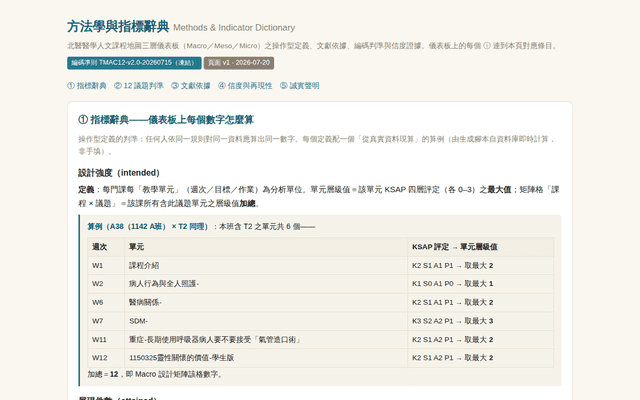Click unit cell 病人行為與全人照護-

click(x=266, y=284)
